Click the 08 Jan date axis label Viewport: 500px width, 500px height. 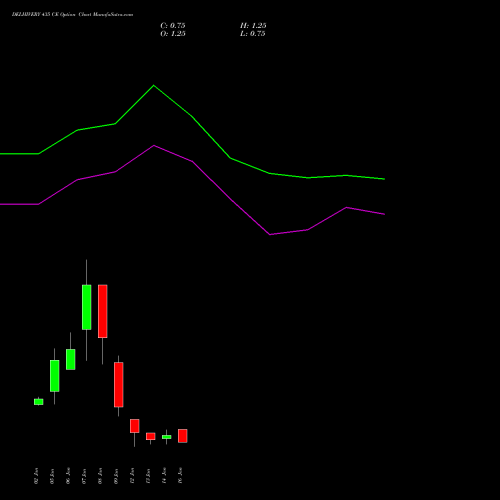(x=100, y=476)
